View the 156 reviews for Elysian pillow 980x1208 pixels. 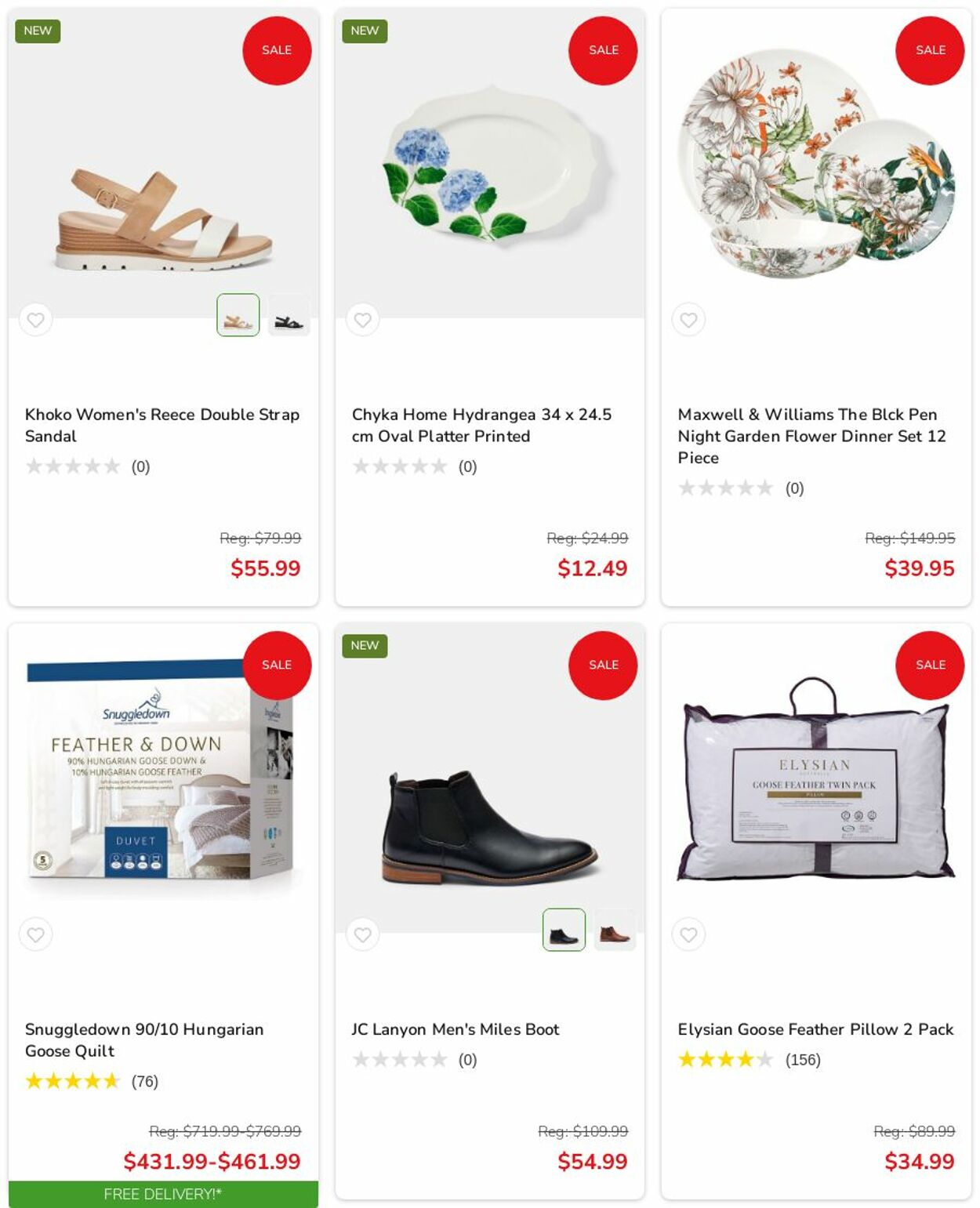[x=803, y=1060]
